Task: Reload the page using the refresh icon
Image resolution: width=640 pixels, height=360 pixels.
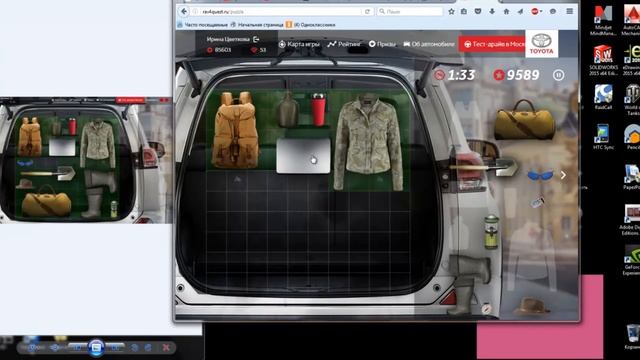Action: pos(367,12)
